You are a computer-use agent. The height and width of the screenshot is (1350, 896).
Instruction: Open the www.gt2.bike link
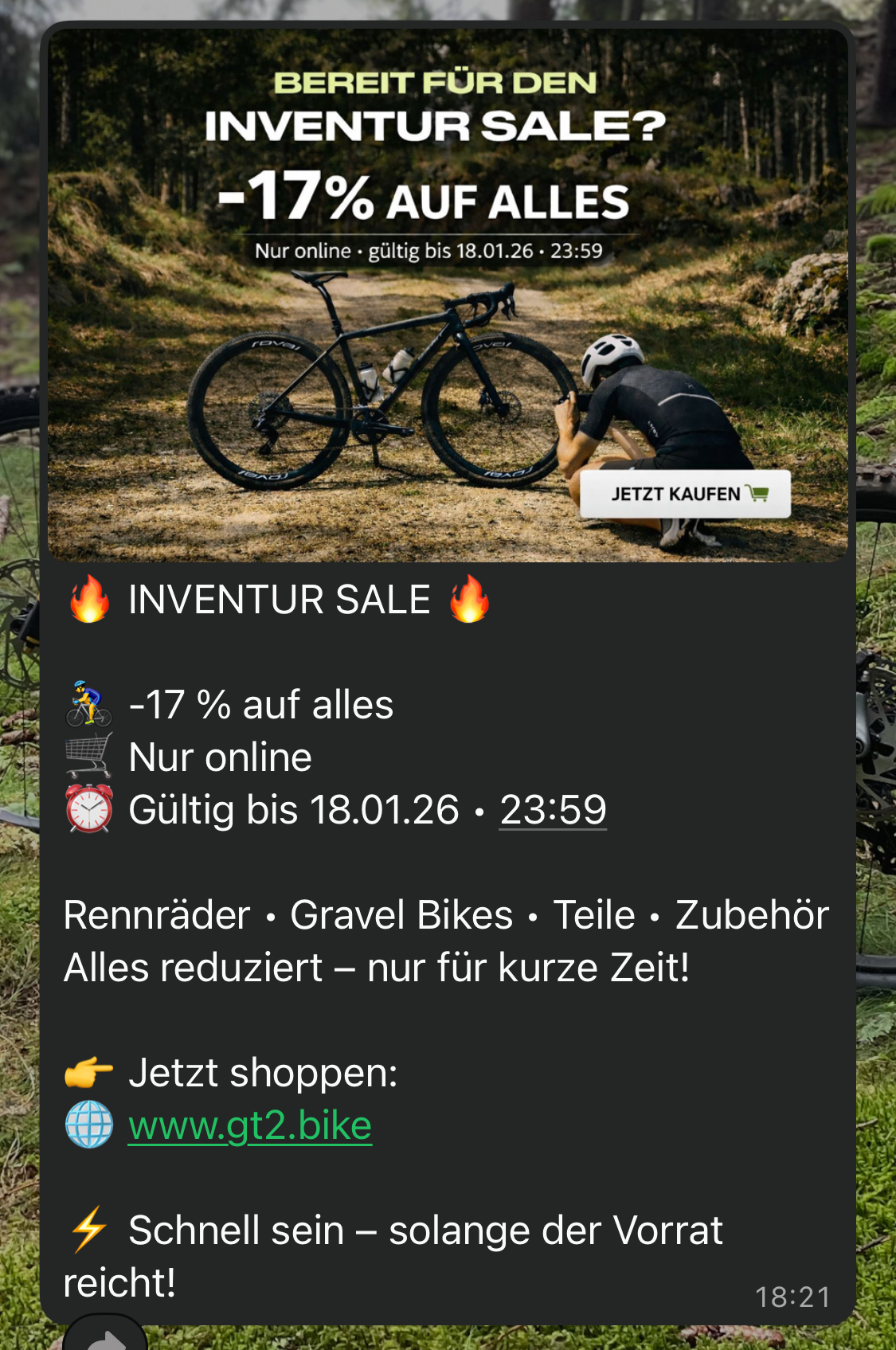pos(250,1125)
